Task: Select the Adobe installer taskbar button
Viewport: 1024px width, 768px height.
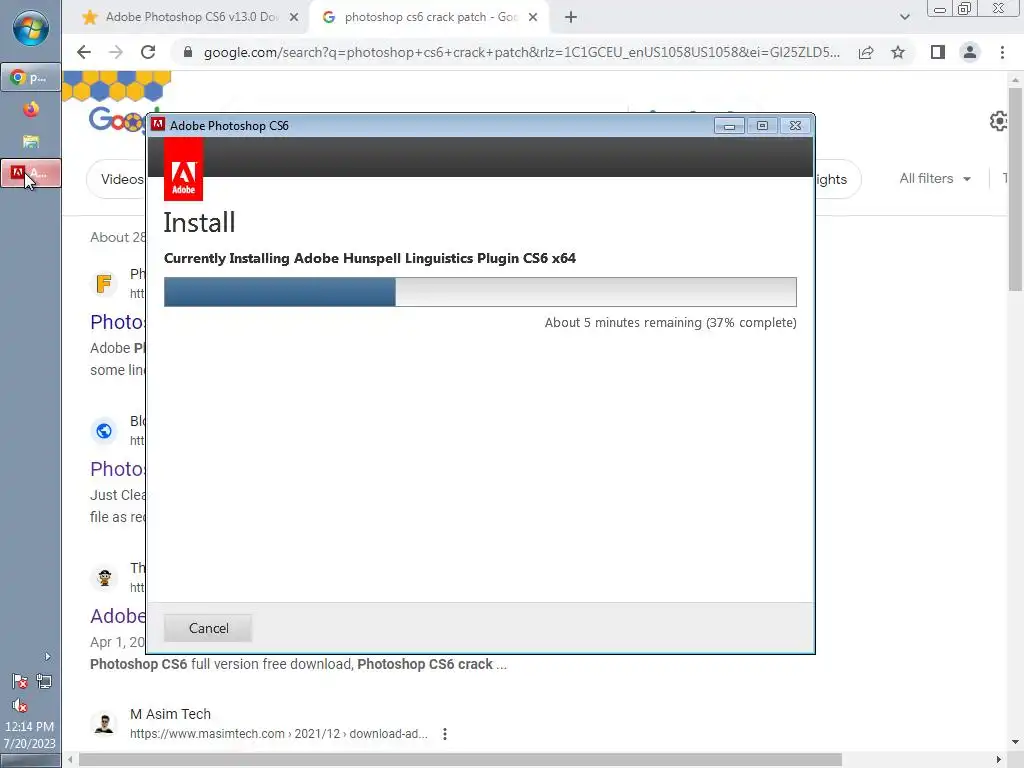Action: (31, 173)
